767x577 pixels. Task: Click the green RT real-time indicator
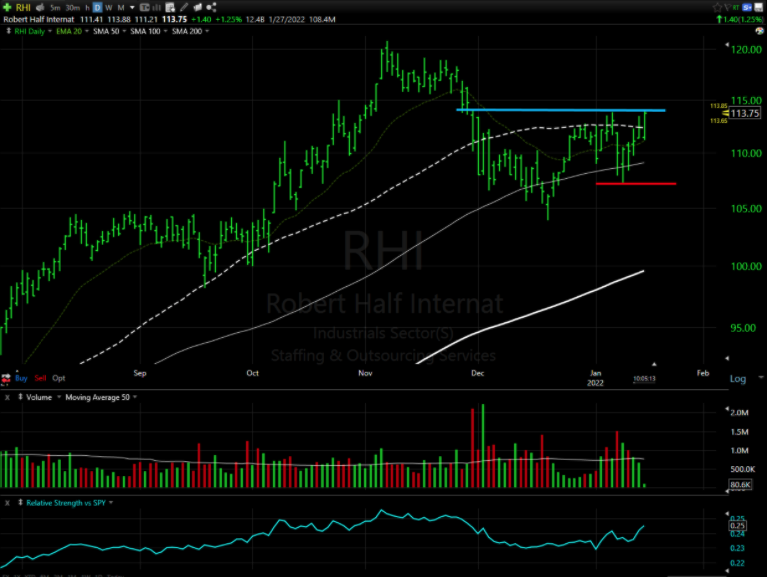click(x=736, y=7)
